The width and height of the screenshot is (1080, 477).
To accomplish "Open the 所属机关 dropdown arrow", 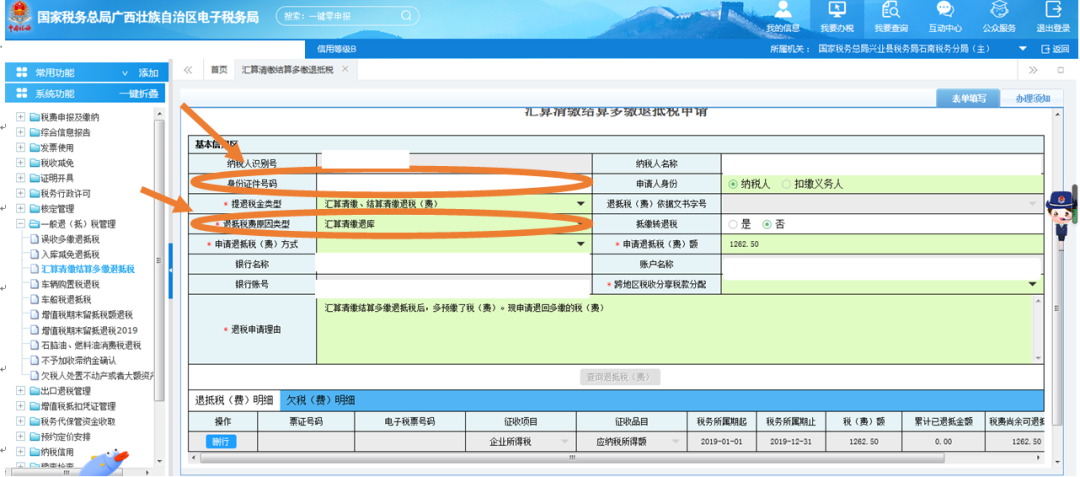I will 1022,49.
